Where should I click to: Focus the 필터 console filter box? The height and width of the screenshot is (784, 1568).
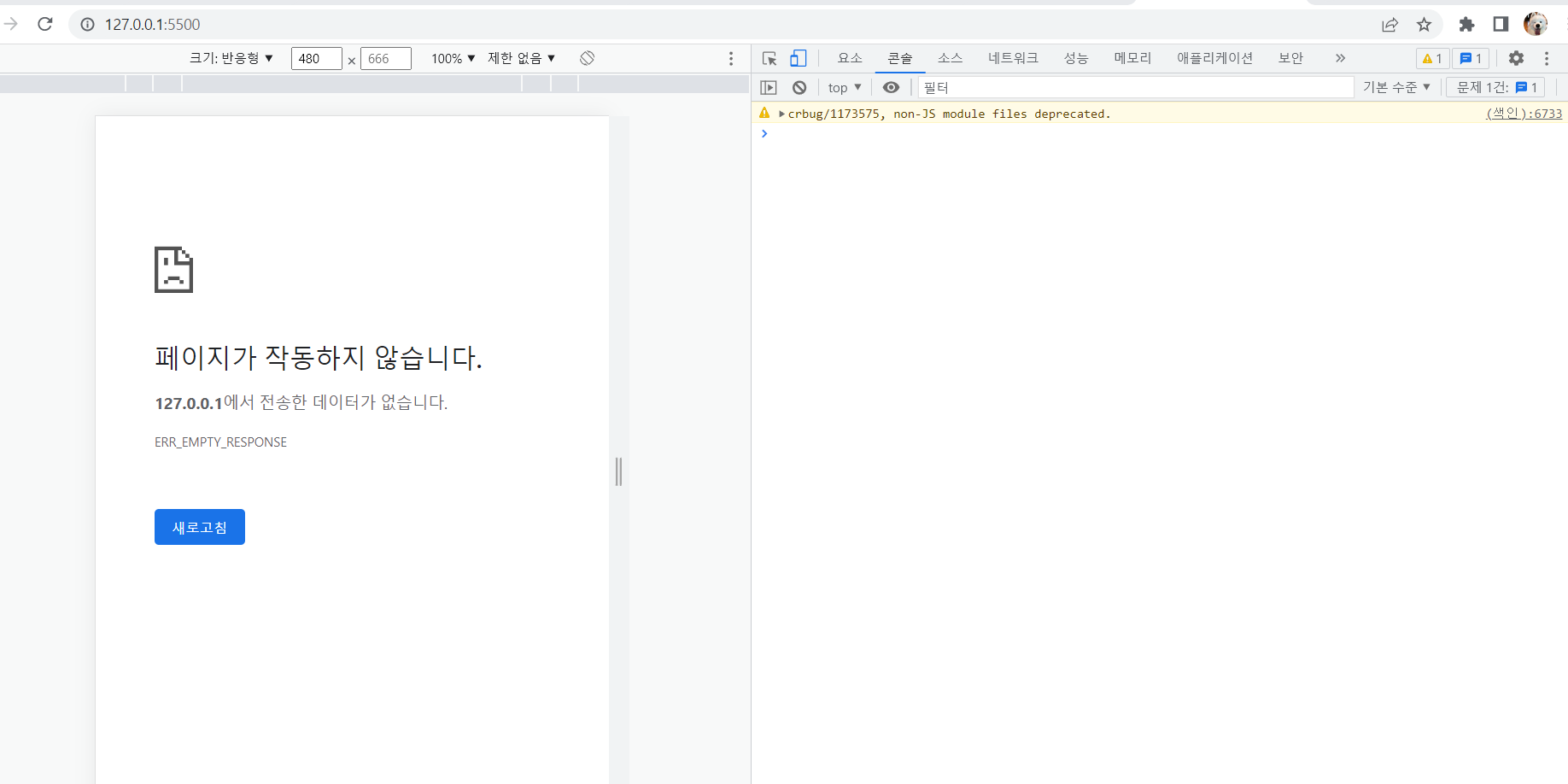click(1136, 87)
